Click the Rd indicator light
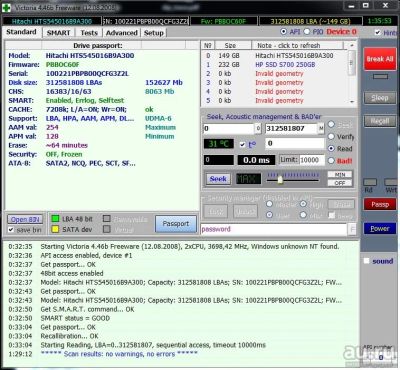 pyautogui.click(x=370, y=182)
